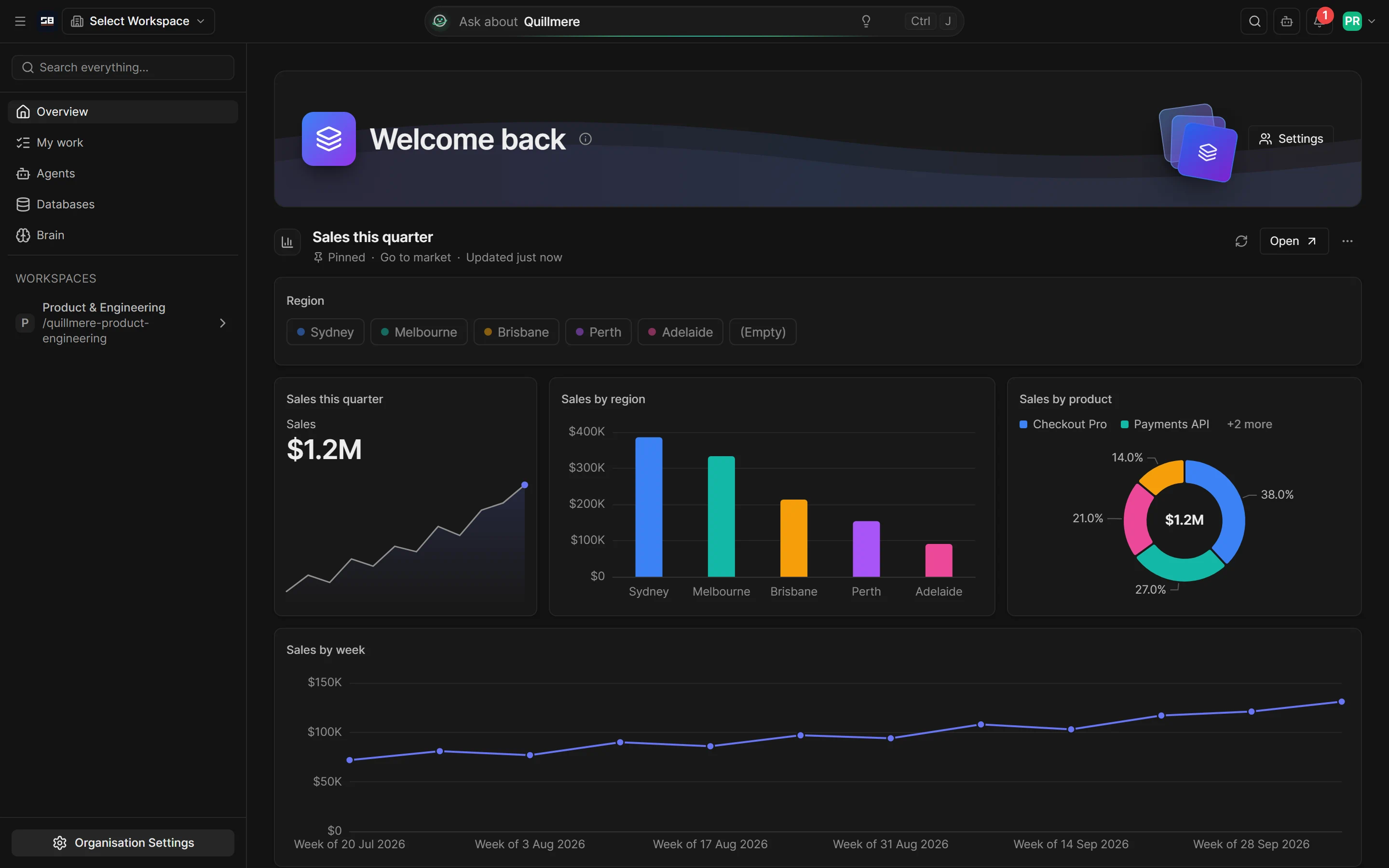Click the Sydney bar in Sales by region

point(649,507)
